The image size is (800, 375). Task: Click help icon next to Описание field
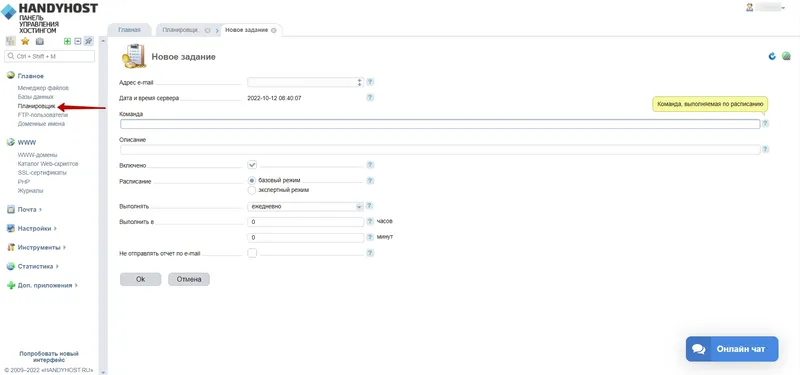pyautogui.click(x=765, y=149)
